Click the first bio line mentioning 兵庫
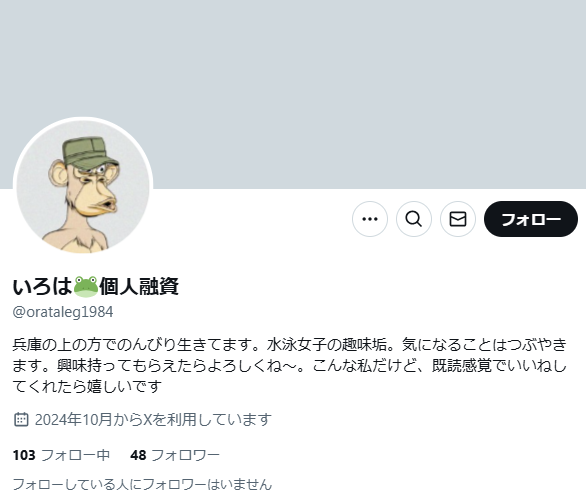586x503 pixels. 290,345
